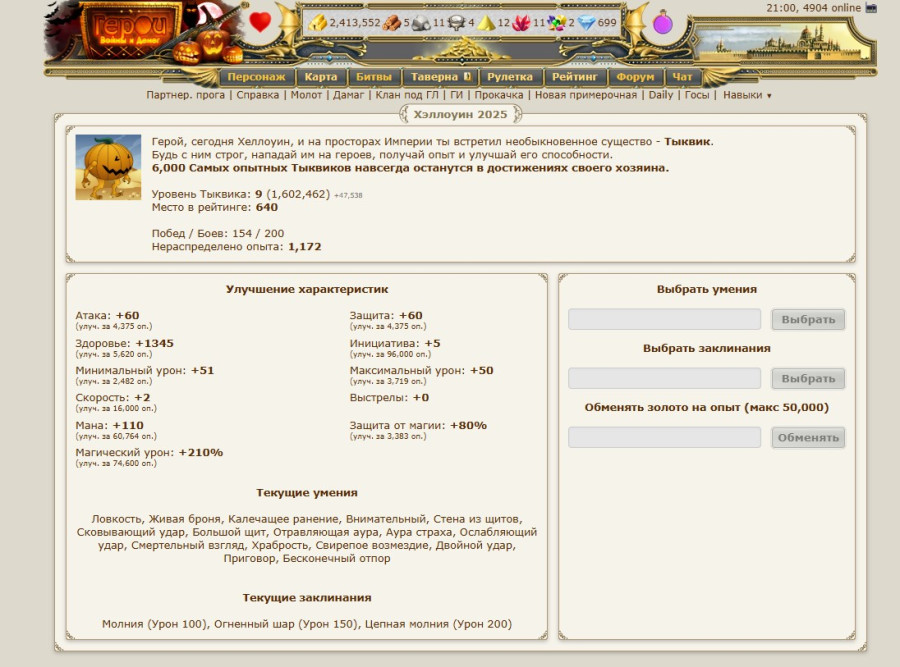Click the gold resource icon
900x667 pixels.
click(318, 23)
